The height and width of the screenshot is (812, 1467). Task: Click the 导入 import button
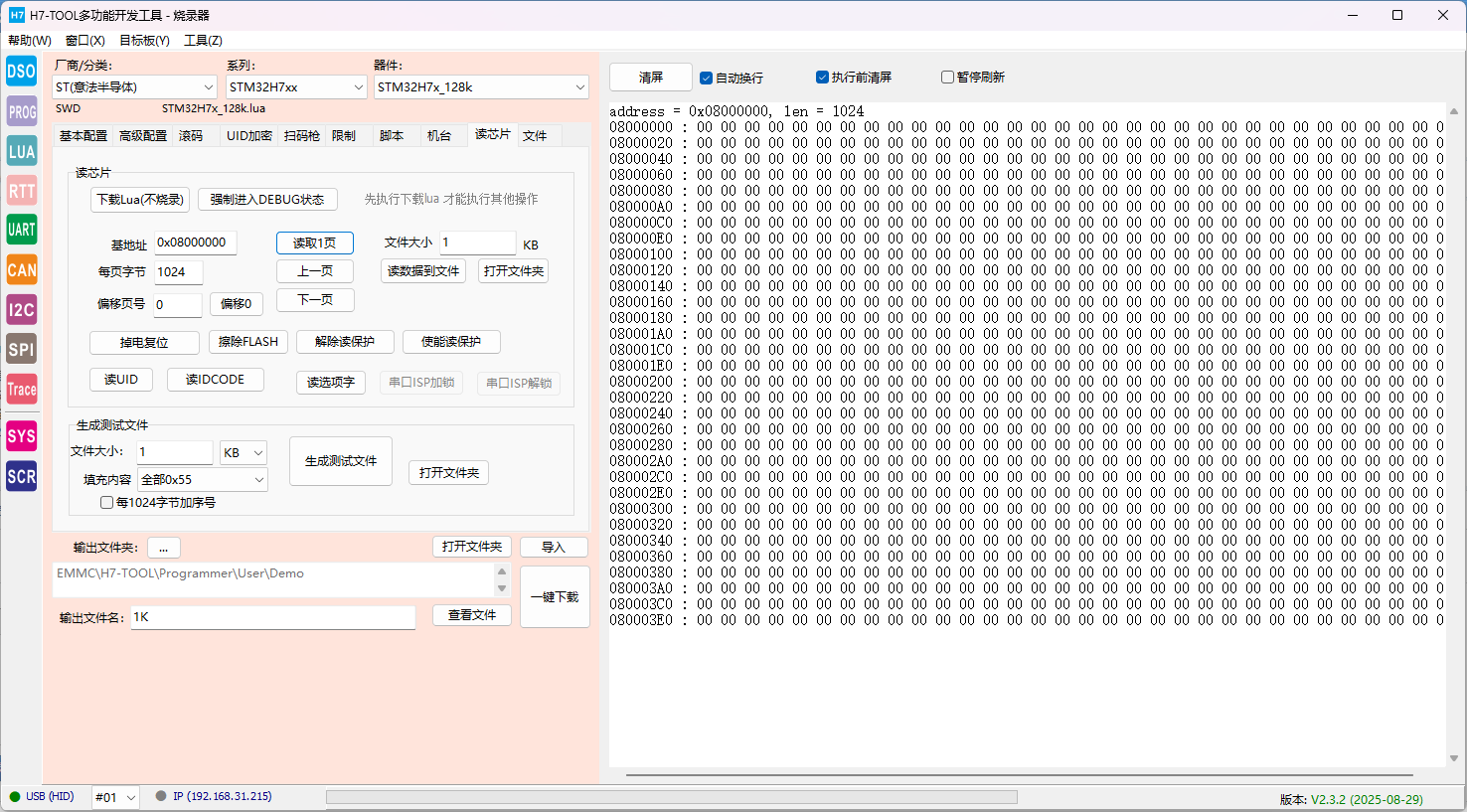(554, 548)
